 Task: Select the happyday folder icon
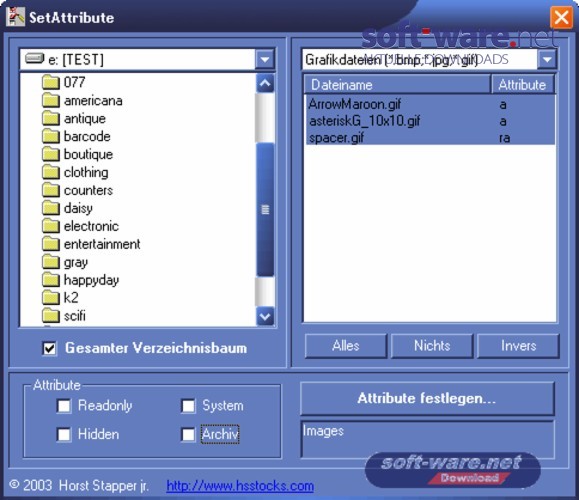51,280
